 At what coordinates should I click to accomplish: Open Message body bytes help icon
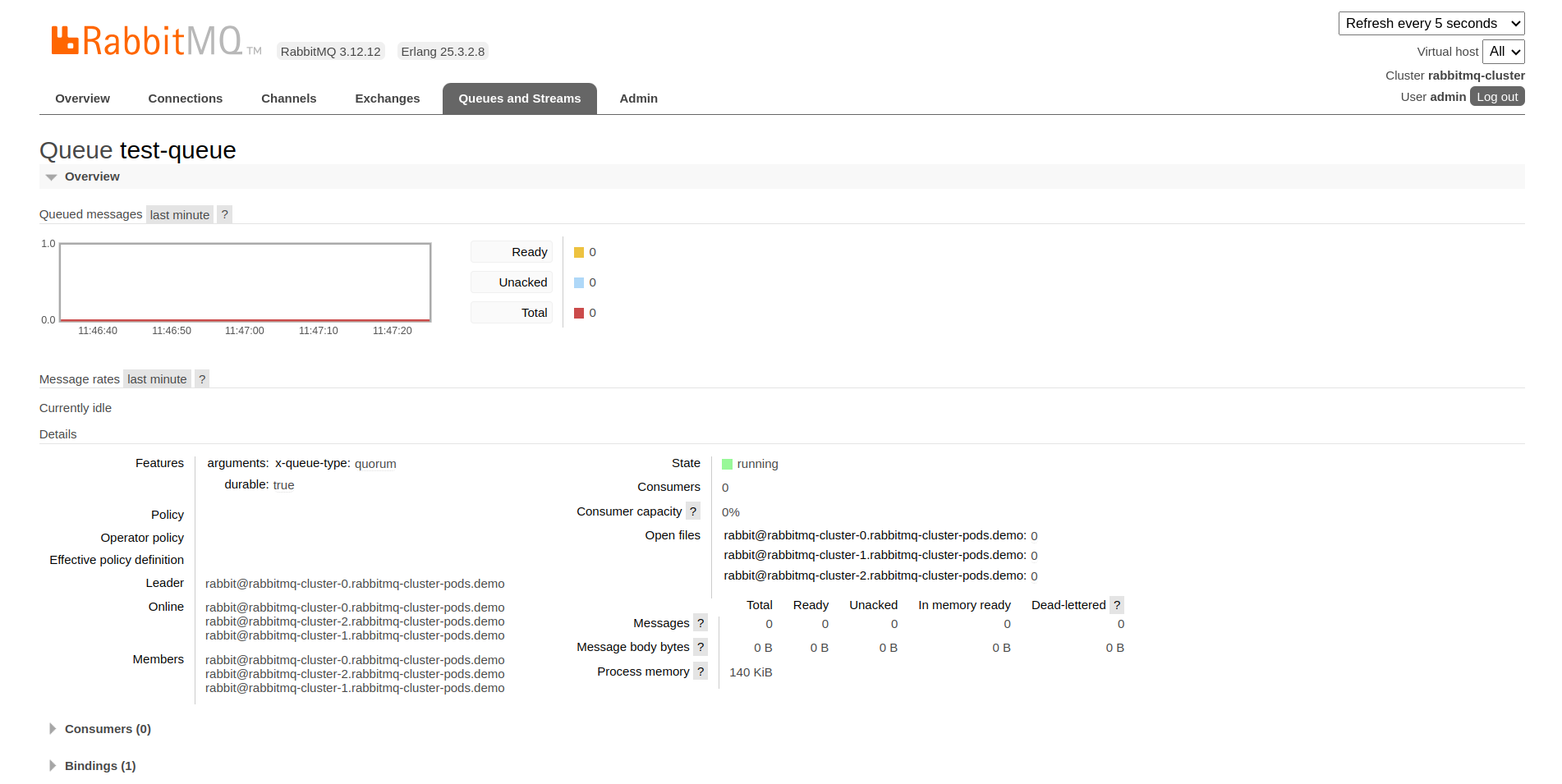(x=701, y=647)
